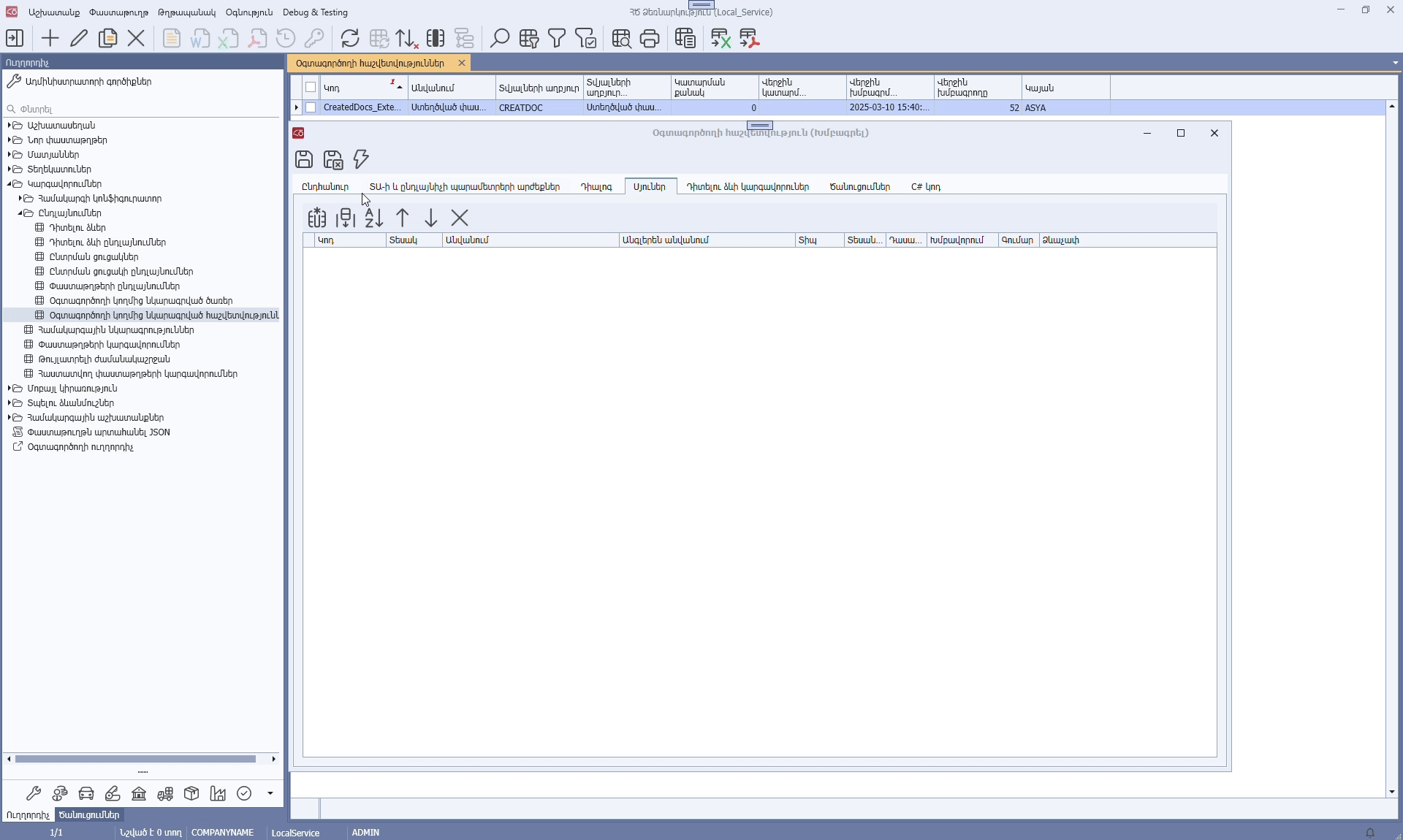Select Դիտելու ձևեր tree item

[x=77, y=228]
